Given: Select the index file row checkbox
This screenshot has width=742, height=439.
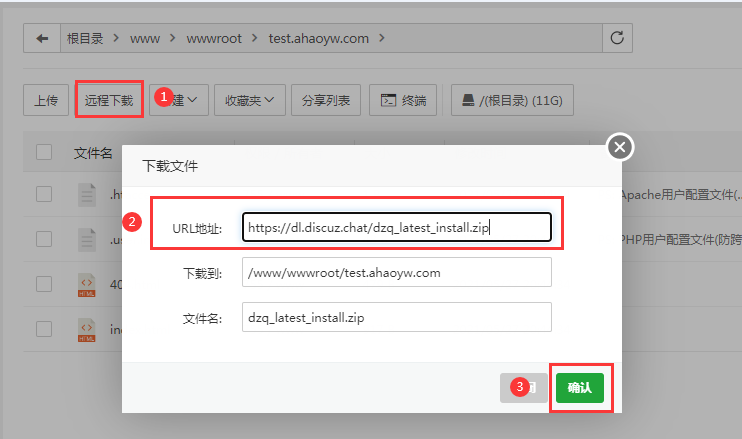Looking at the screenshot, I should click(44, 329).
